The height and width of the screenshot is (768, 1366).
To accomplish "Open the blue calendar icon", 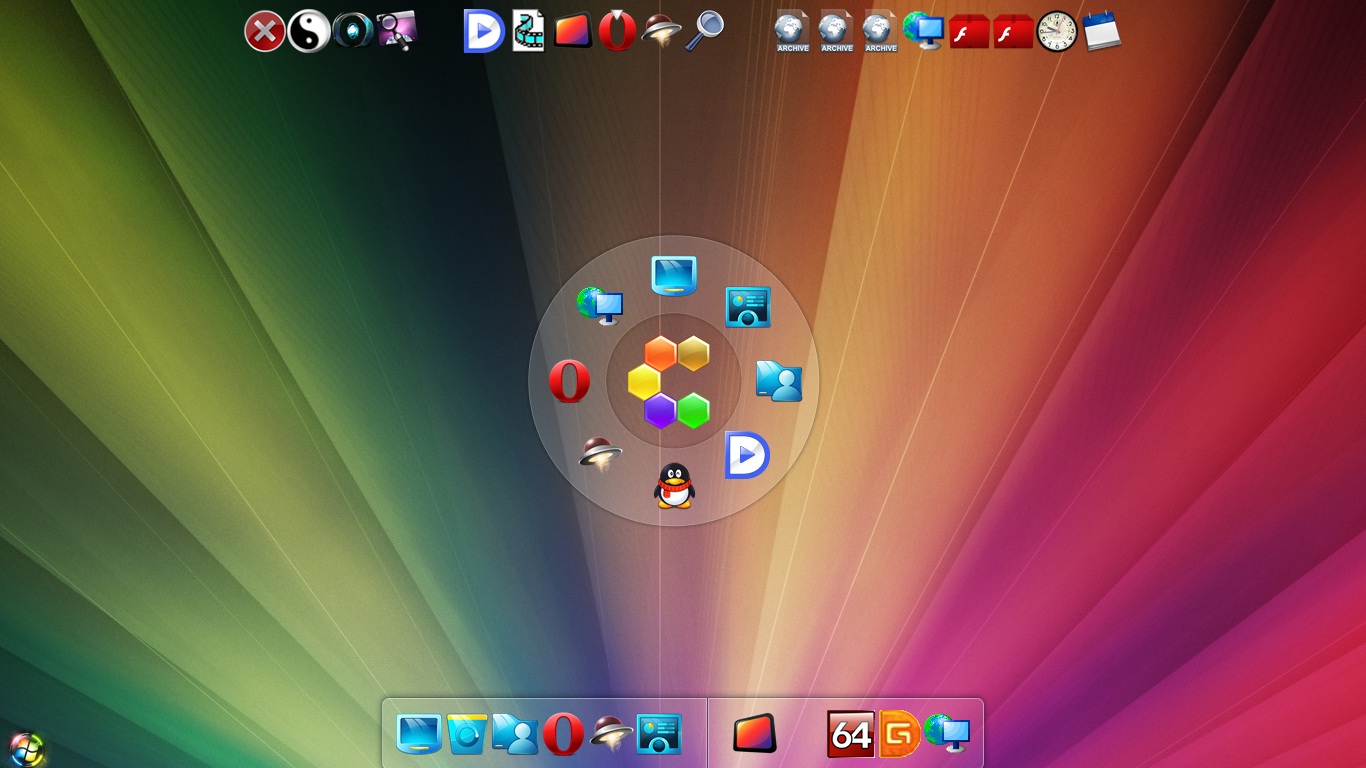I will (1101, 31).
